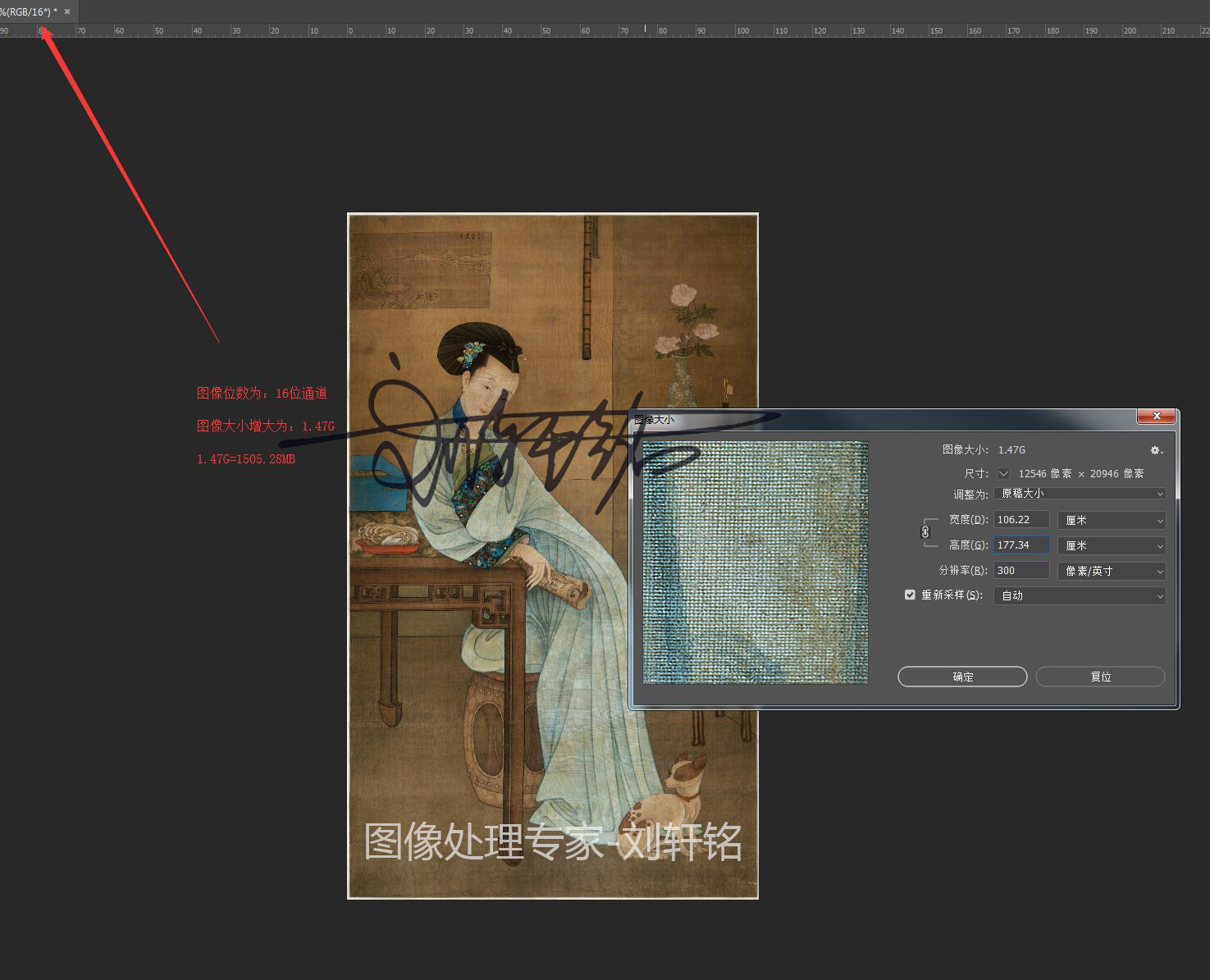Open the Image Size gear settings menu

(x=1156, y=450)
